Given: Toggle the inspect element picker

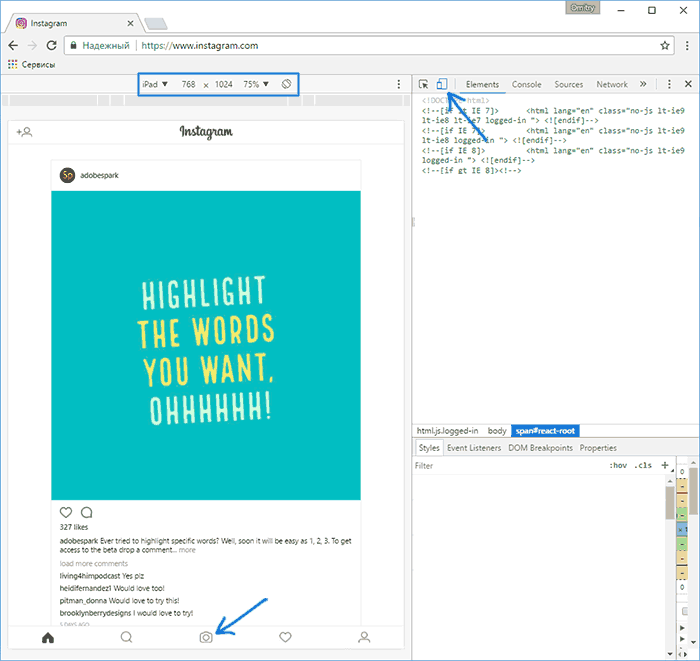Looking at the screenshot, I should tap(424, 85).
